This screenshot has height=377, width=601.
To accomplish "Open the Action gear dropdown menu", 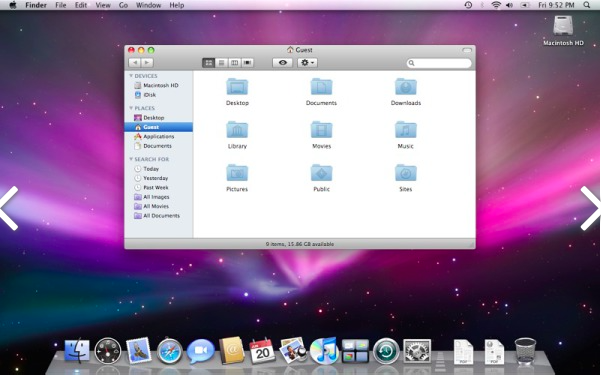I will pyautogui.click(x=307, y=62).
